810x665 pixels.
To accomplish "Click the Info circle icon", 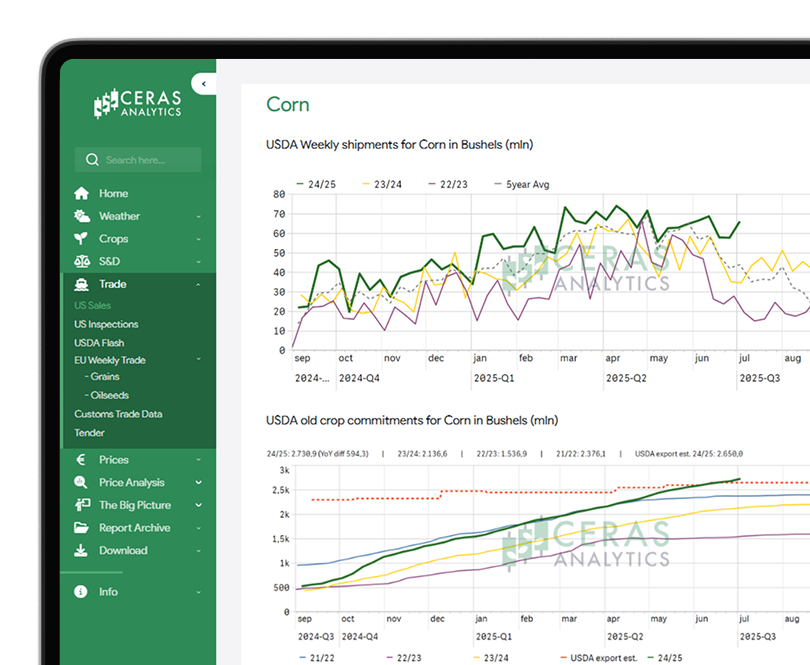I will tap(81, 592).
